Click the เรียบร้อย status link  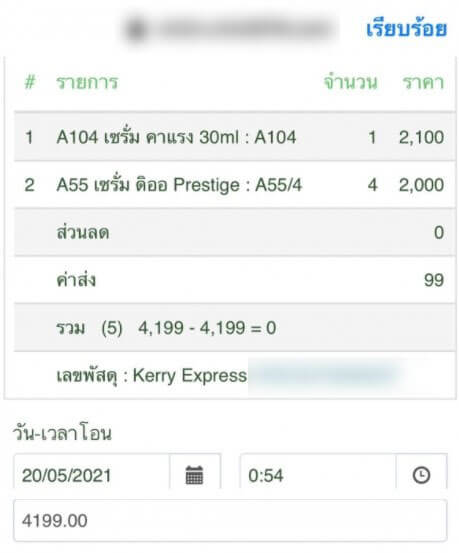[x=406, y=29]
